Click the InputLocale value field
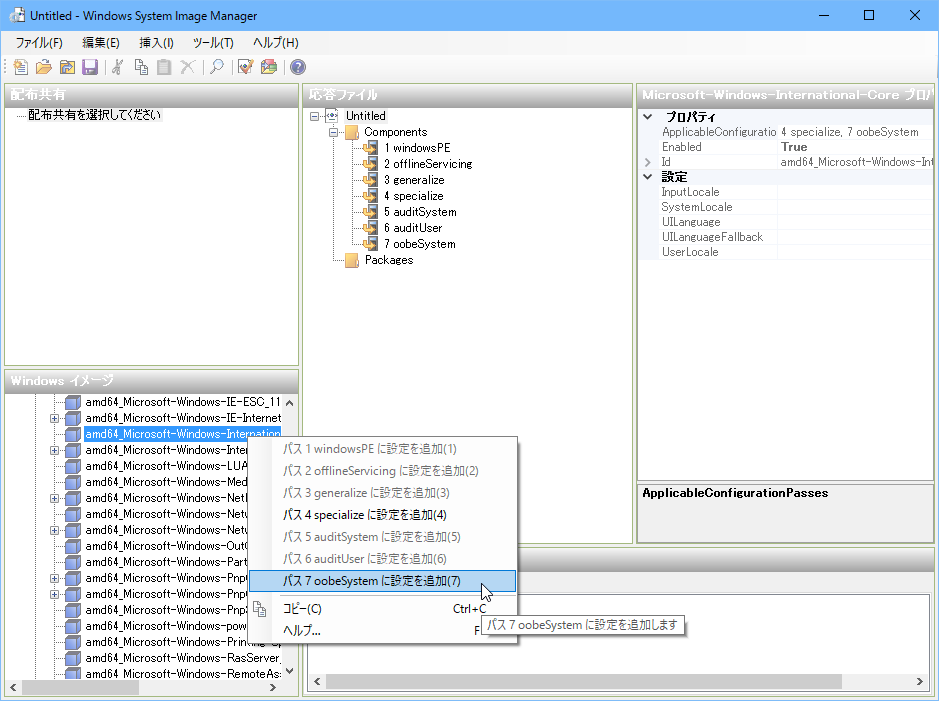Image resolution: width=939 pixels, height=701 pixels. click(x=855, y=192)
